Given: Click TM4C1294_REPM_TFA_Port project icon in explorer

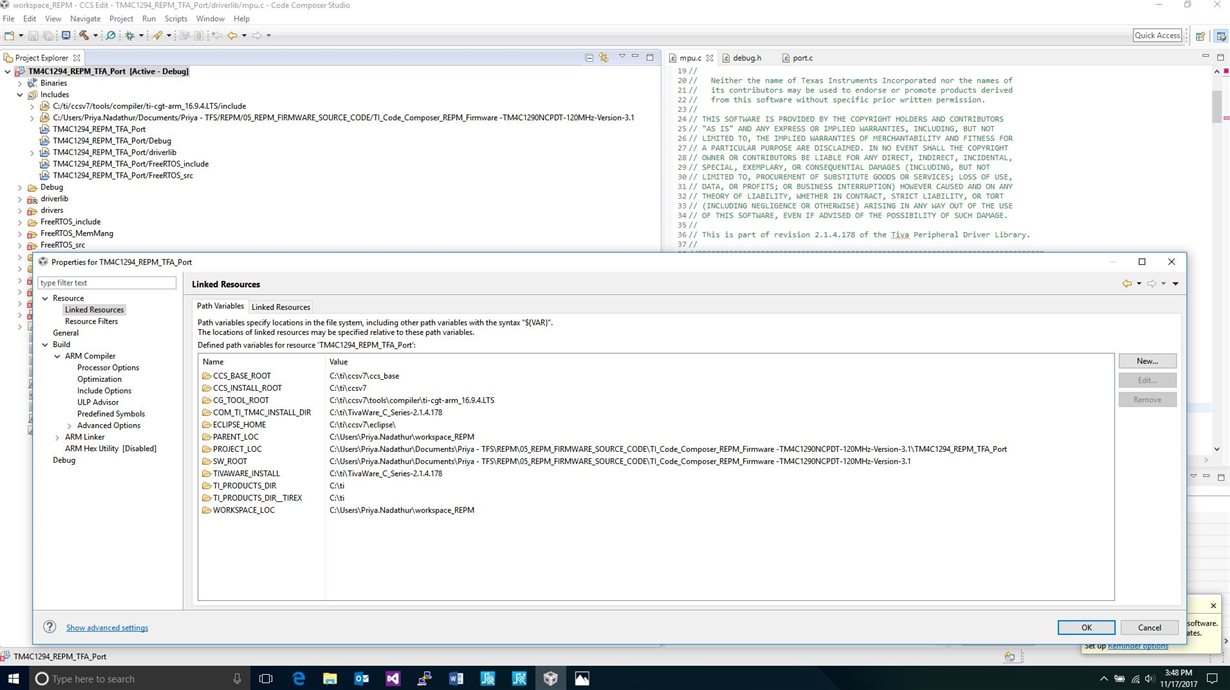Looking at the screenshot, I should pos(20,71).
